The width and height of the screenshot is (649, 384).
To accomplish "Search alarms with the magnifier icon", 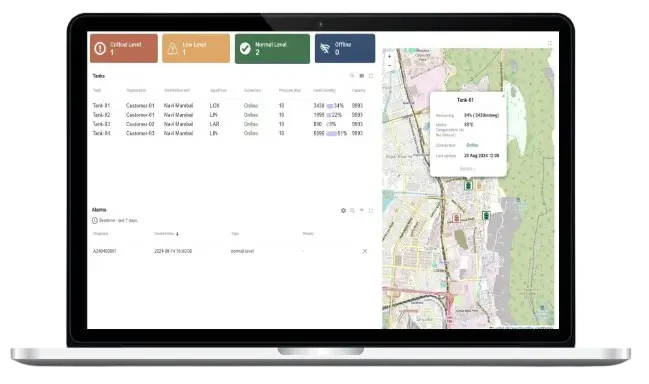I will [352, 211].
